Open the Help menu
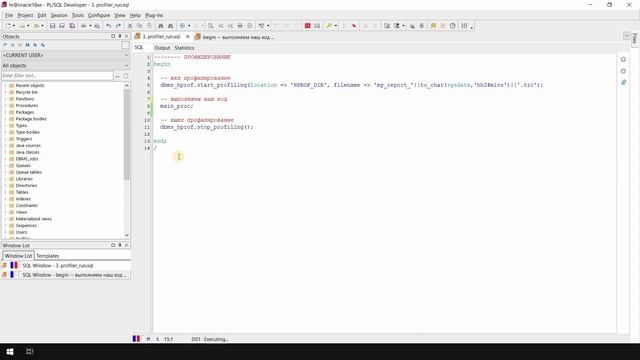 click(x=135, y=15)
